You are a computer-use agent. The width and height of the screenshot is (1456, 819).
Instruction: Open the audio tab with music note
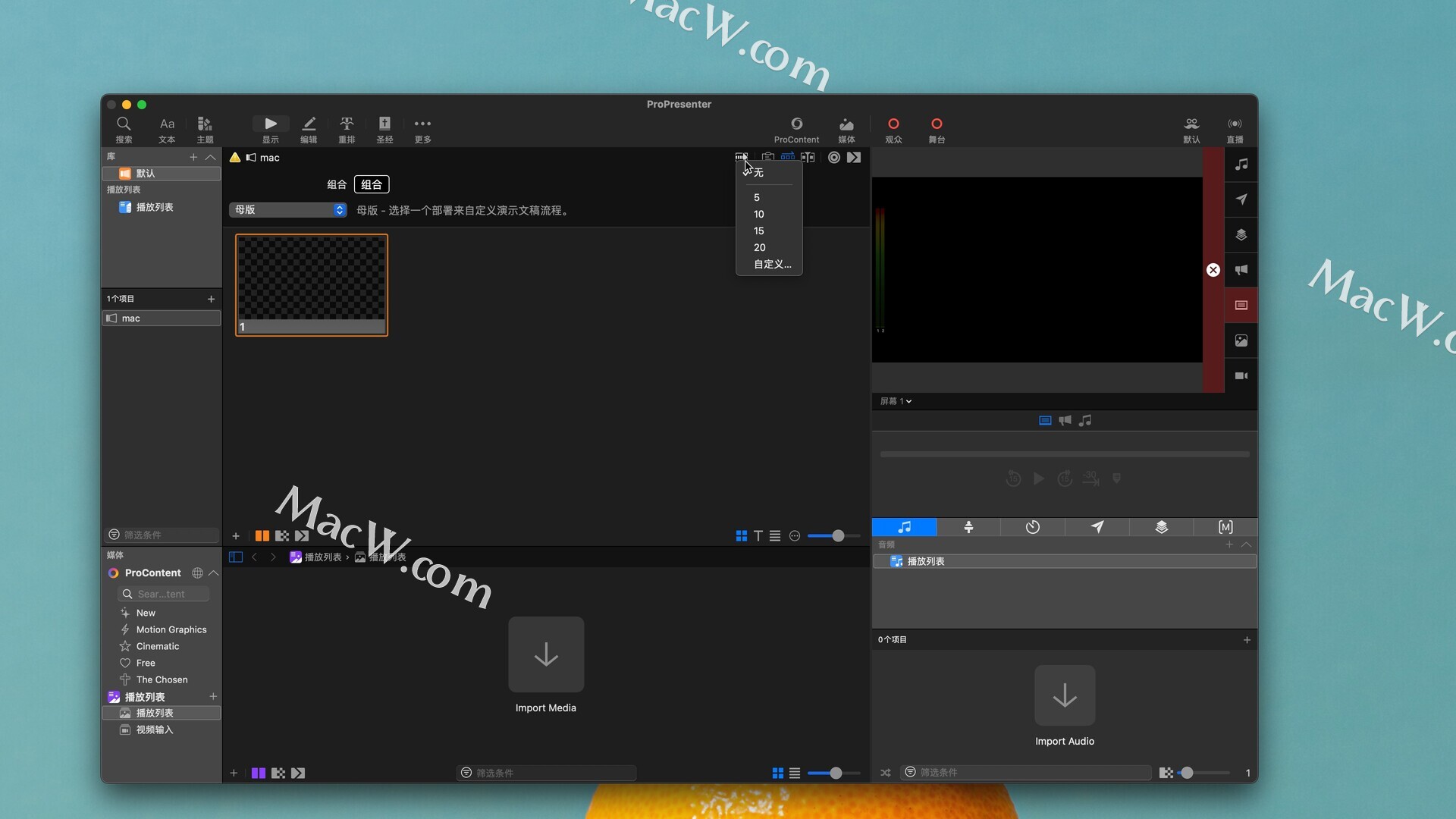904,527
